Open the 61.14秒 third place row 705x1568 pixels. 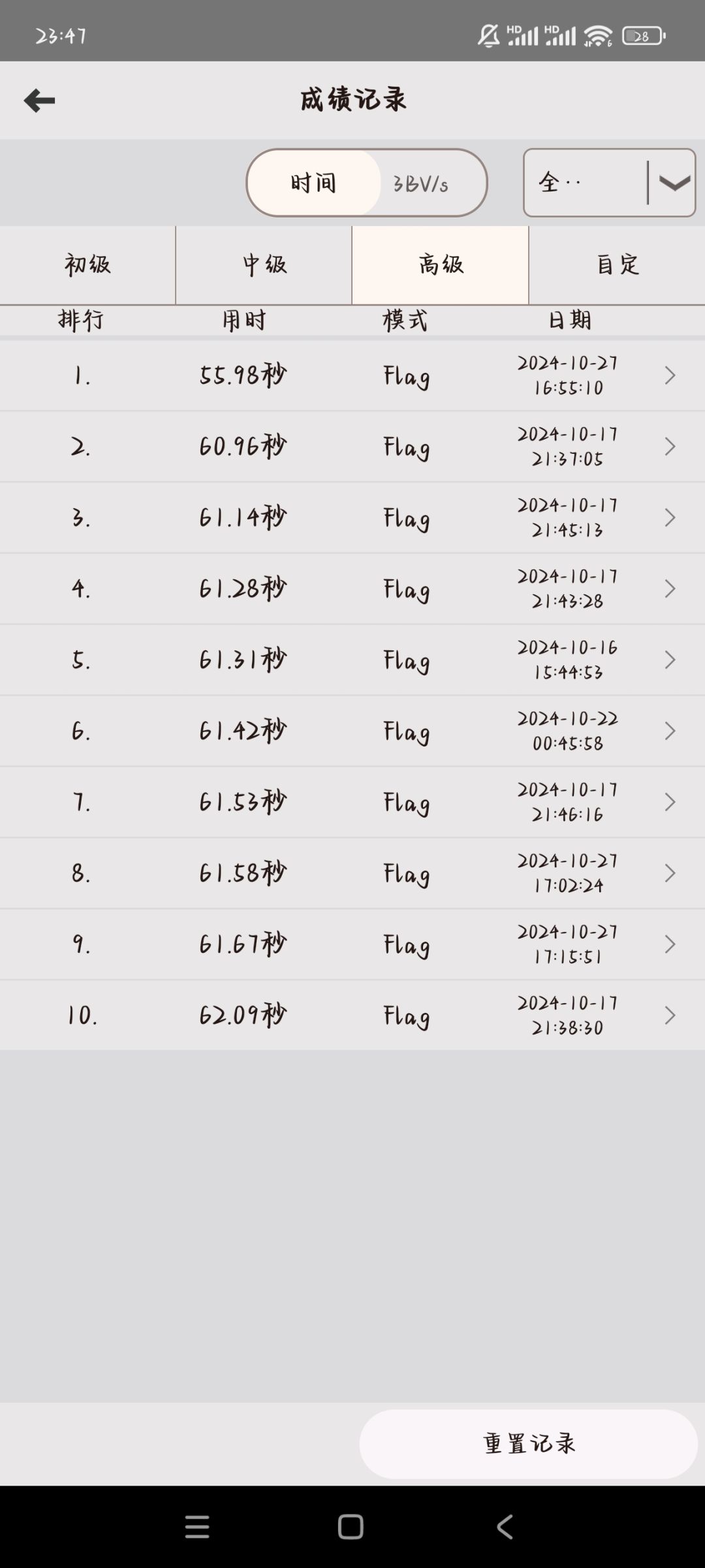pos(352,518)
